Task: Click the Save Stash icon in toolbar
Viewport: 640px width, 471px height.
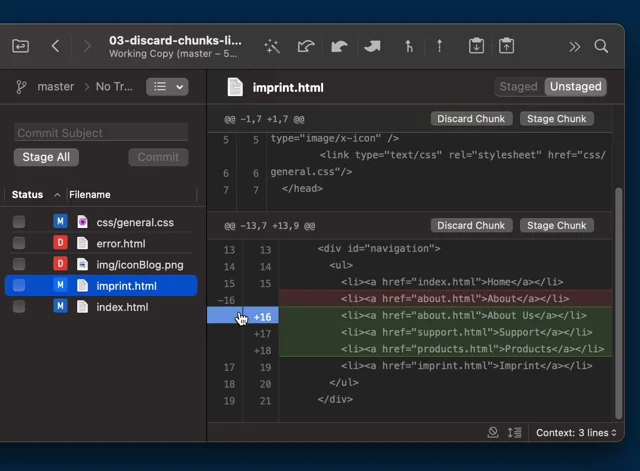Action: (477, 46)
